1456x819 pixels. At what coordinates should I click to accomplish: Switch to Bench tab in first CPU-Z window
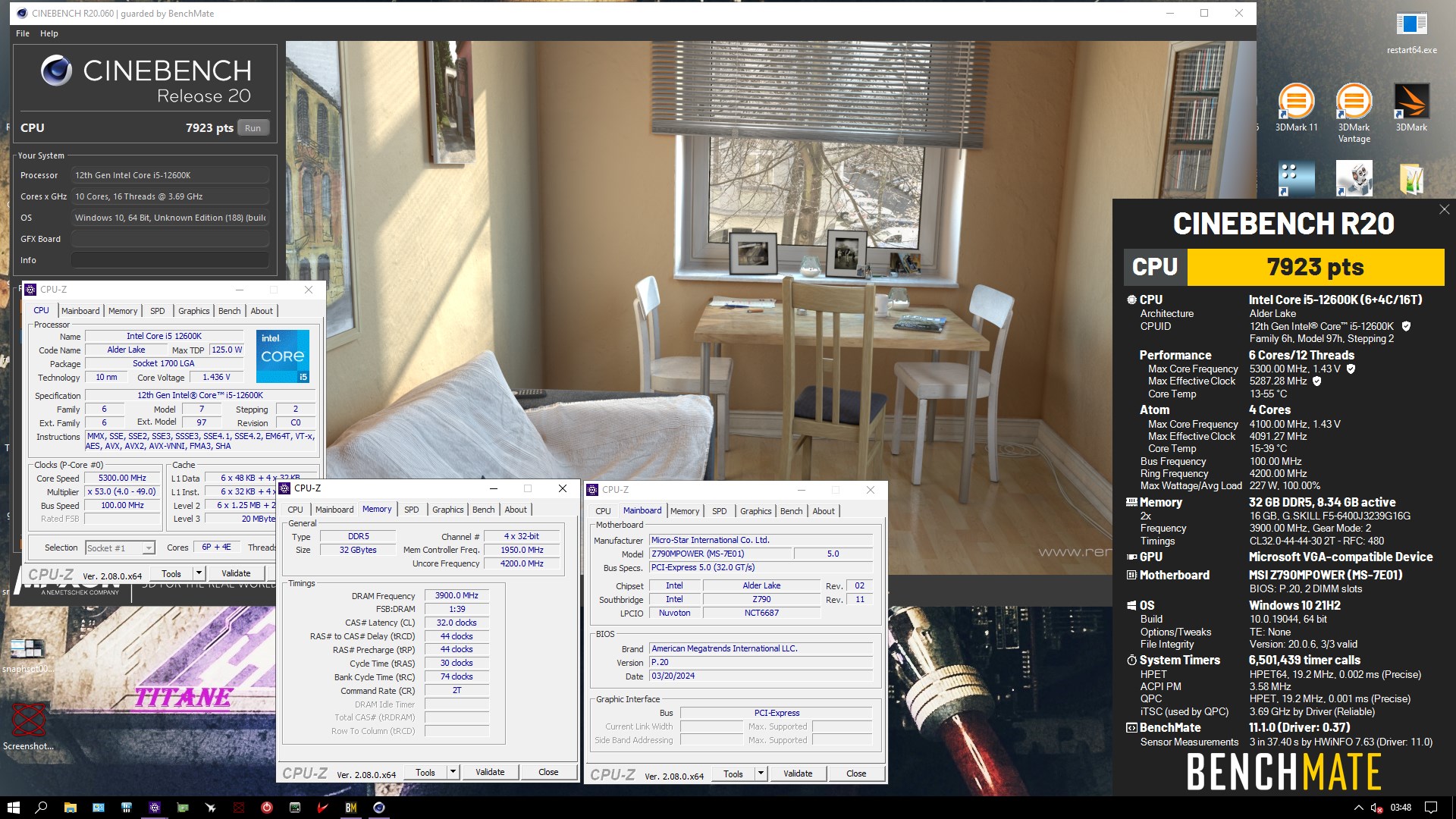coord(229,311)
